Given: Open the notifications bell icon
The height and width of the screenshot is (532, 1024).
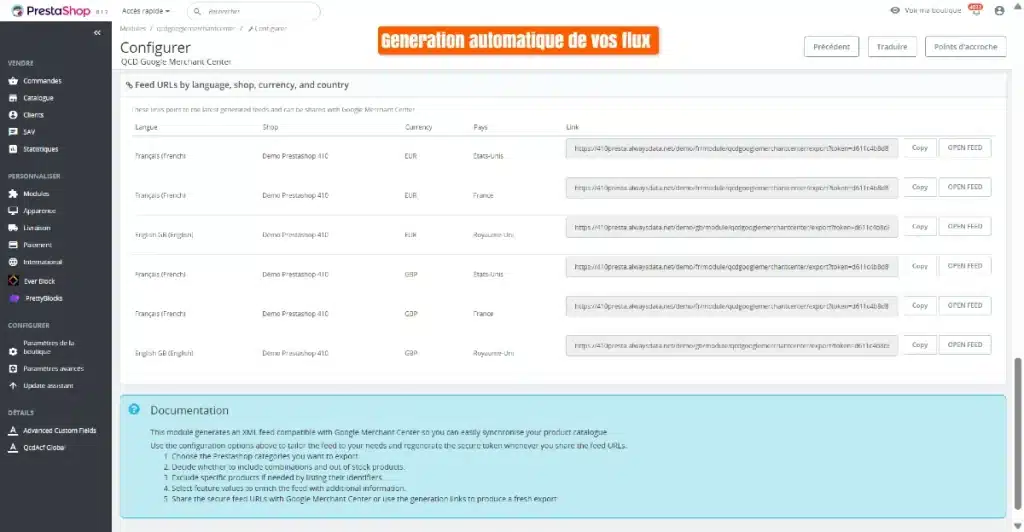Looking at the screenshot, I should pyautogui.click(x=976, y=10).
